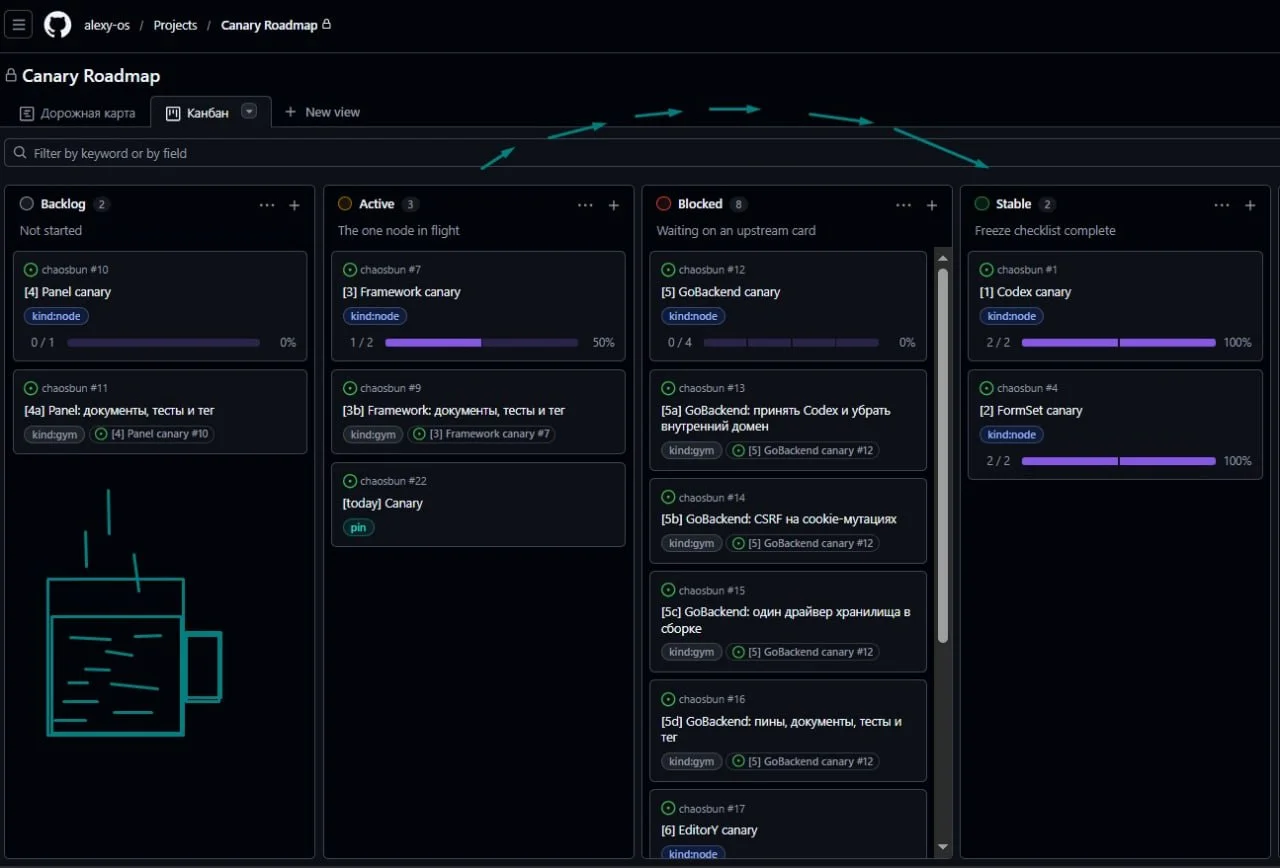Open the Stable column three-dot menu
The image size is (1280, 868).
click(1222, 205)
